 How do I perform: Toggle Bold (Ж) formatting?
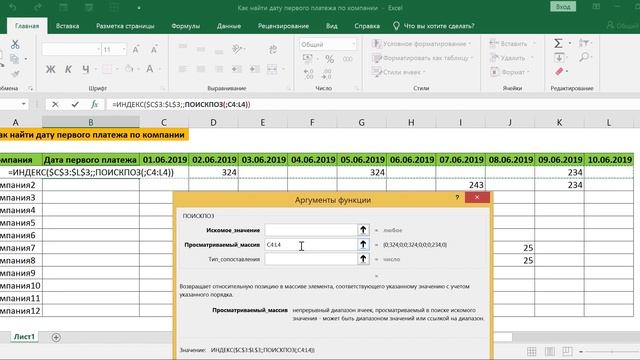point(50,69)
